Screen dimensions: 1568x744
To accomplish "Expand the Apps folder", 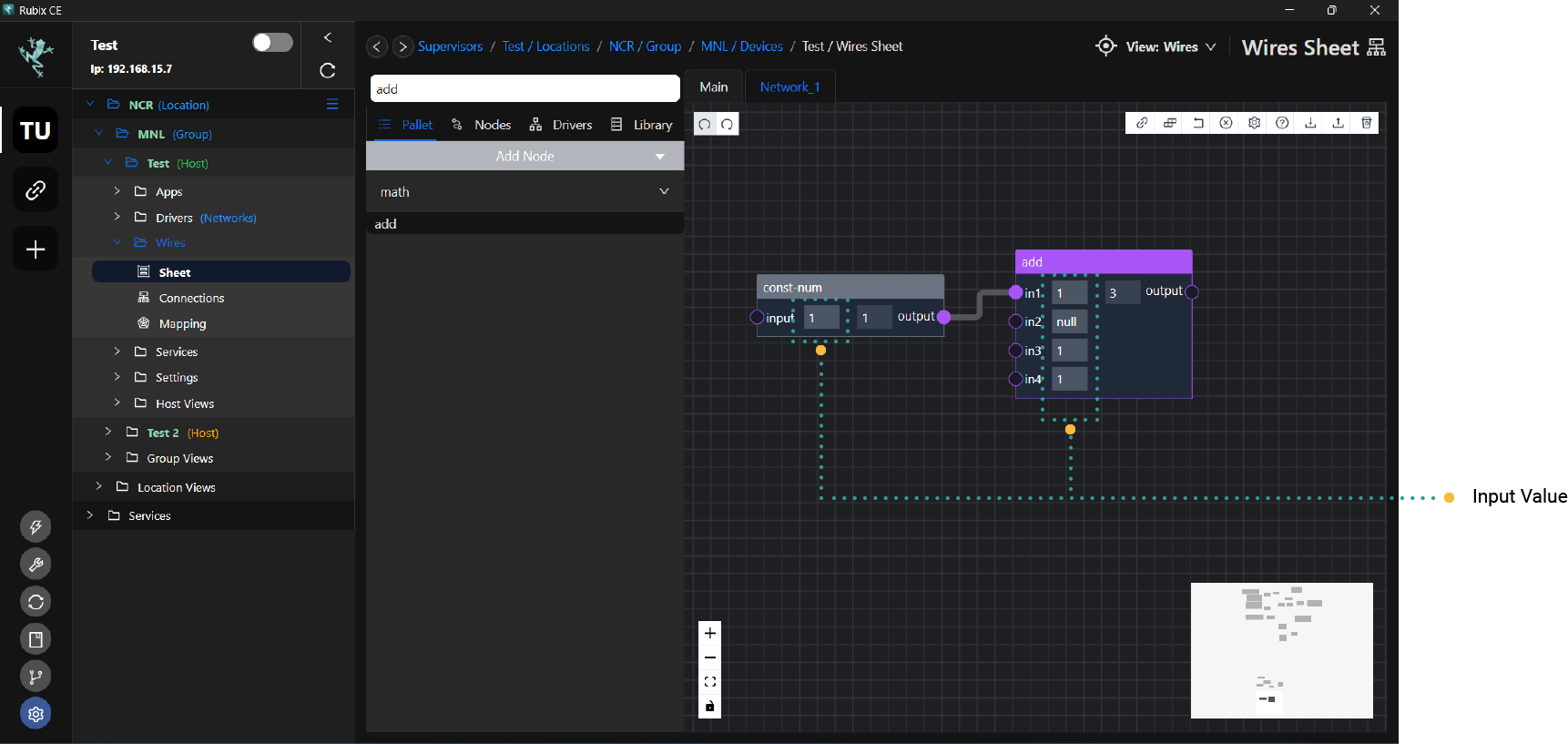I will [x=117, y=190].
